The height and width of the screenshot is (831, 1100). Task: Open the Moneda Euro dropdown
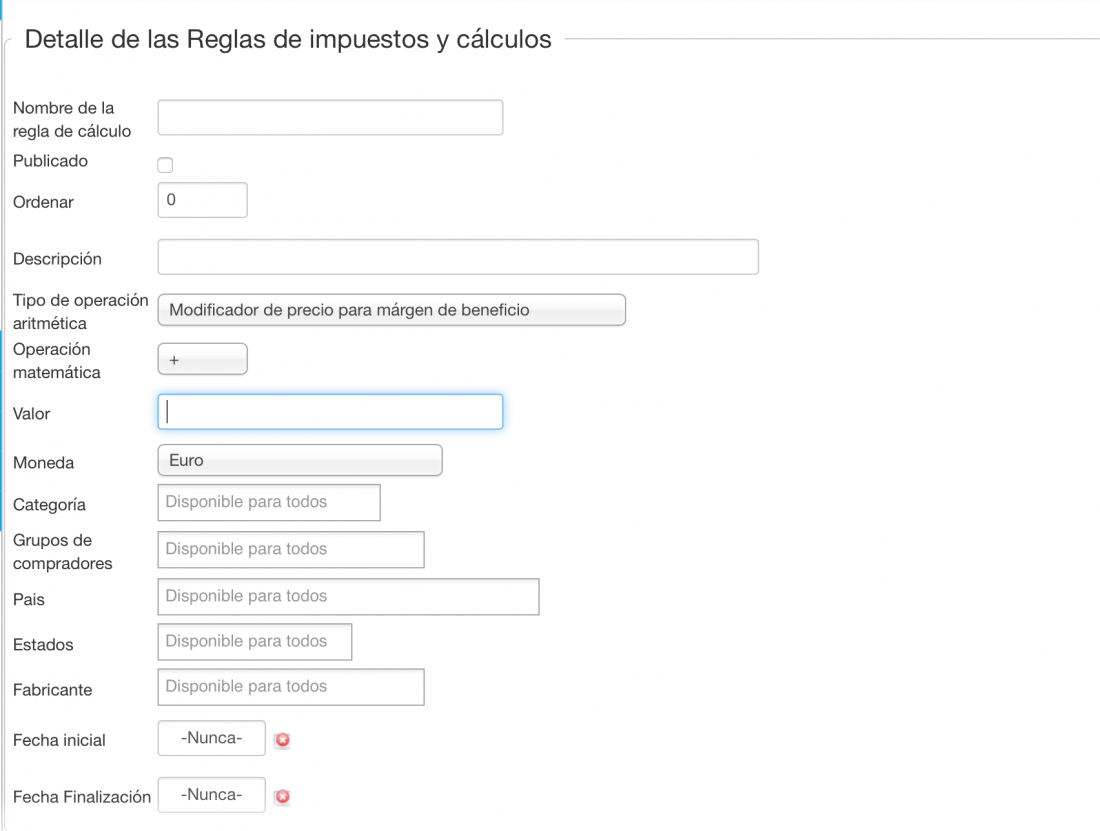(x=300, y=460)
